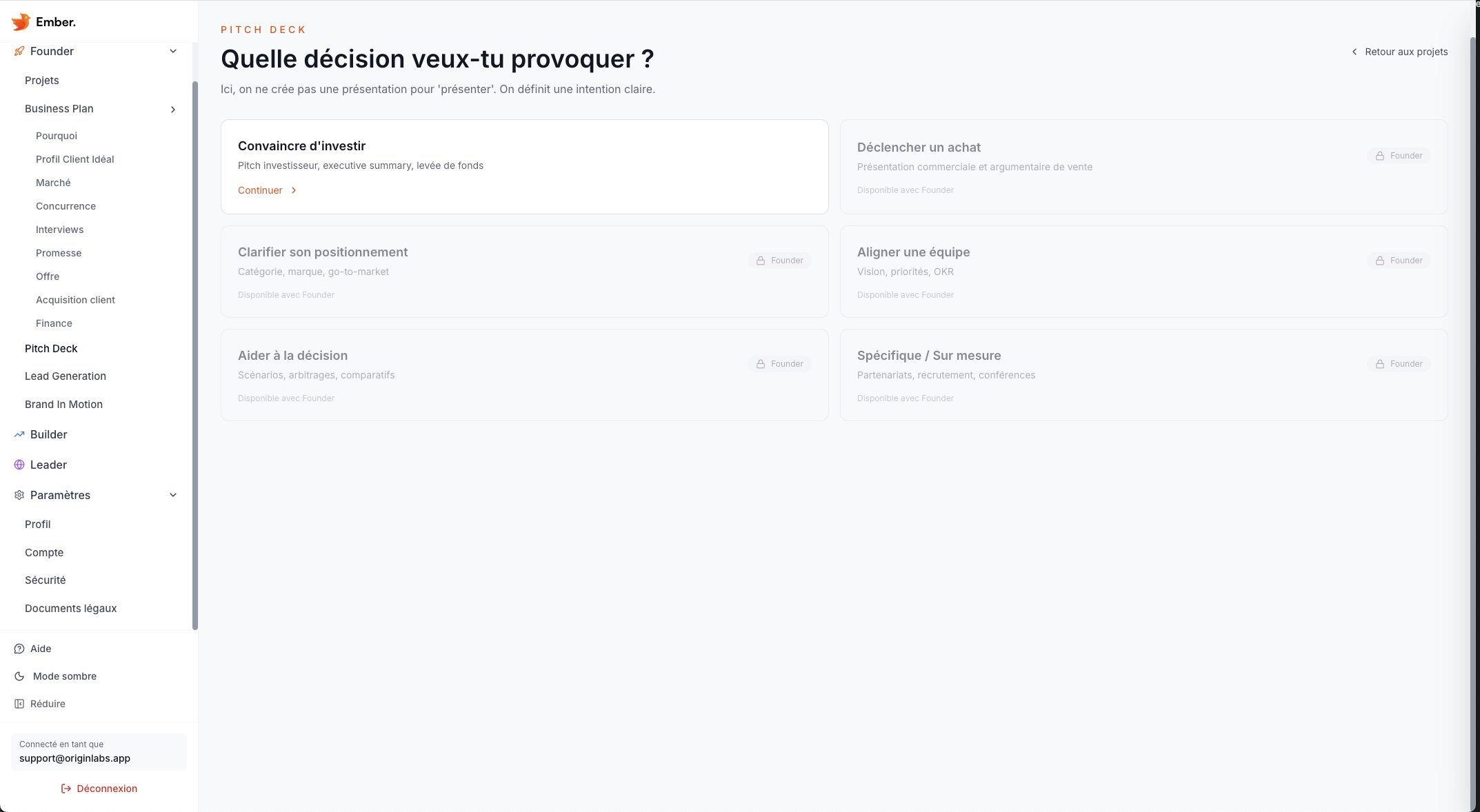Open Paramètres via the gear icon

click(19, 495)
